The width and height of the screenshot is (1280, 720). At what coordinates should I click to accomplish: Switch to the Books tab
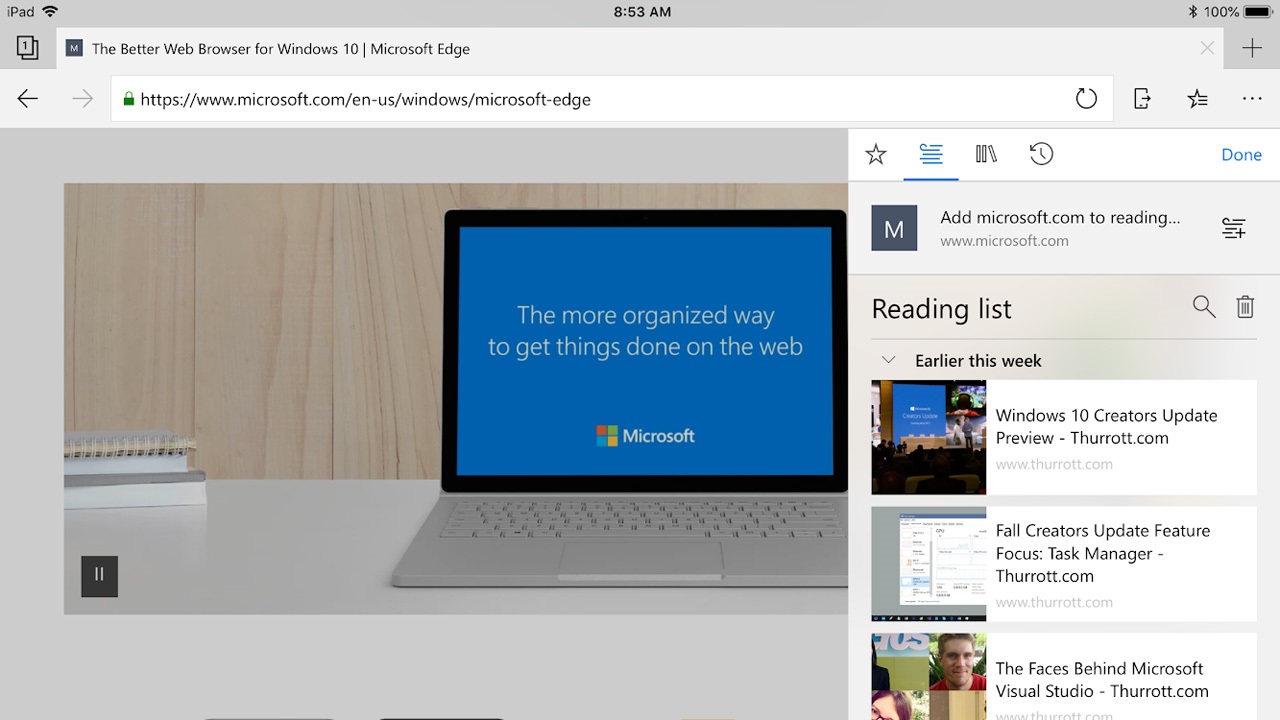986,154
